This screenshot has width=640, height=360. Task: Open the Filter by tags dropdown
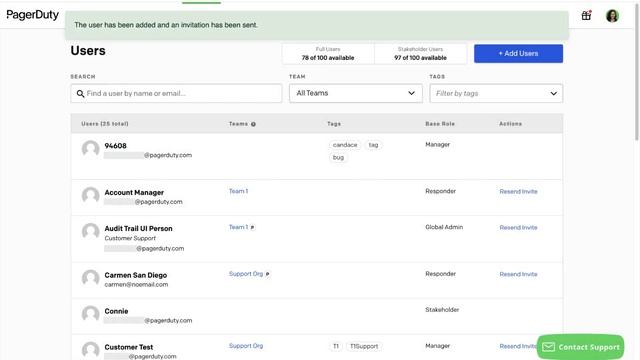(x=496, y=93)
